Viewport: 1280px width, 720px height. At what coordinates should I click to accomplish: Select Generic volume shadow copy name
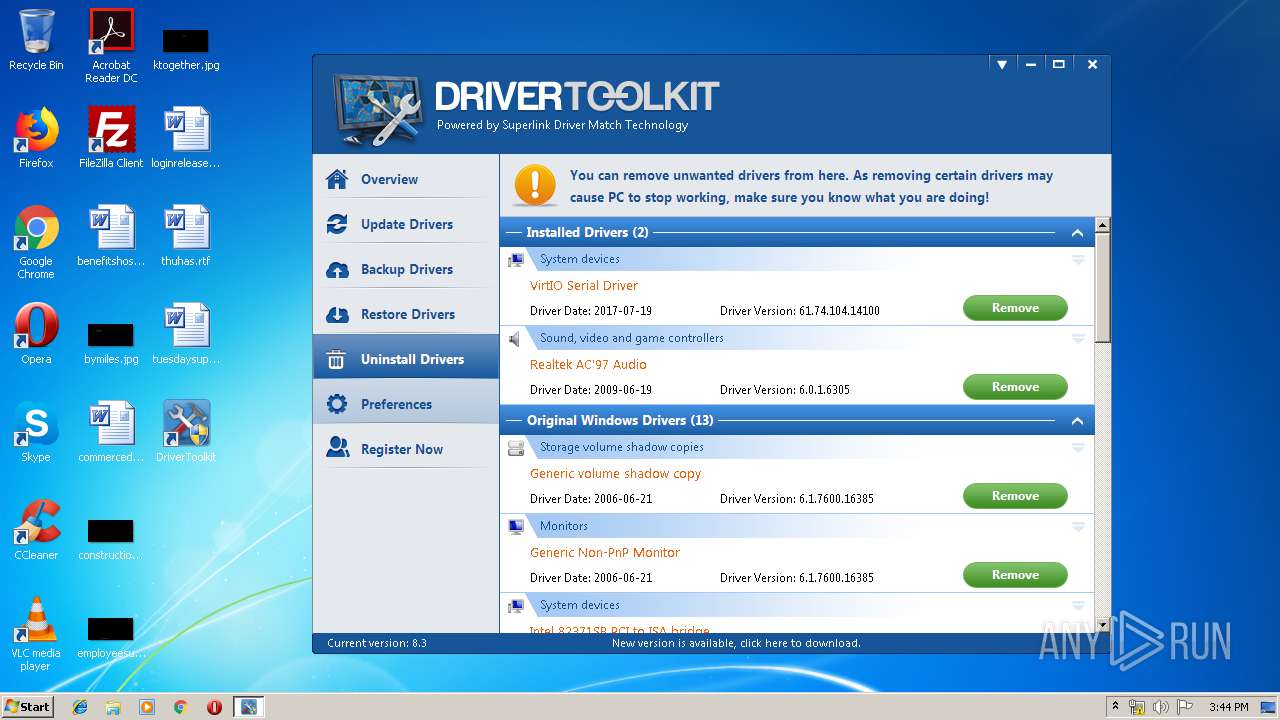[615, 474]
